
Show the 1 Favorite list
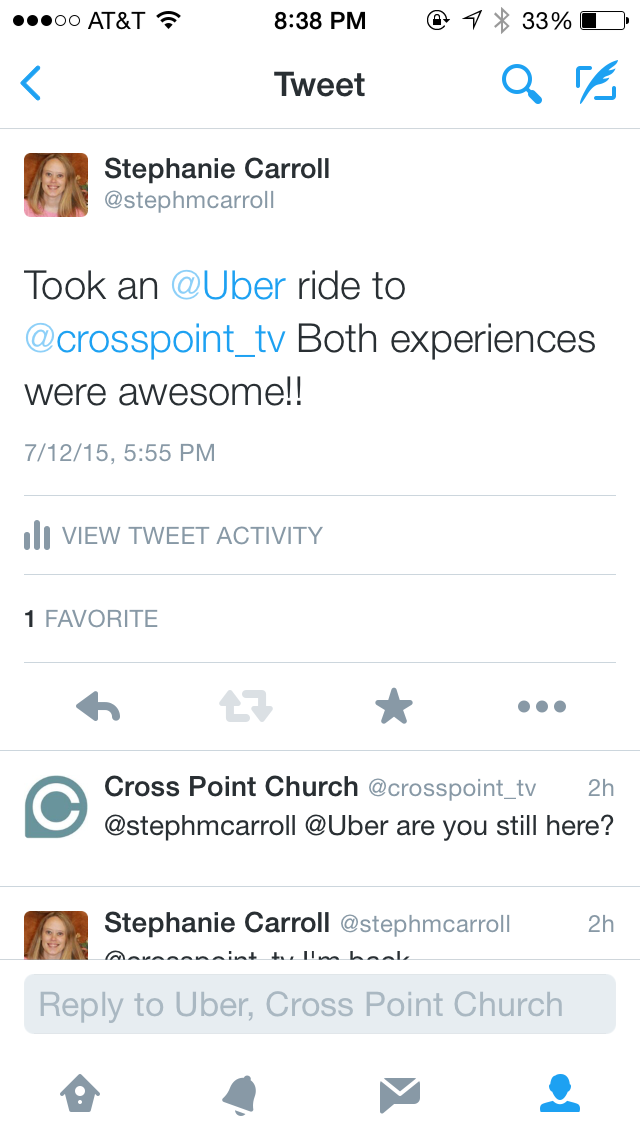[91, 619]
